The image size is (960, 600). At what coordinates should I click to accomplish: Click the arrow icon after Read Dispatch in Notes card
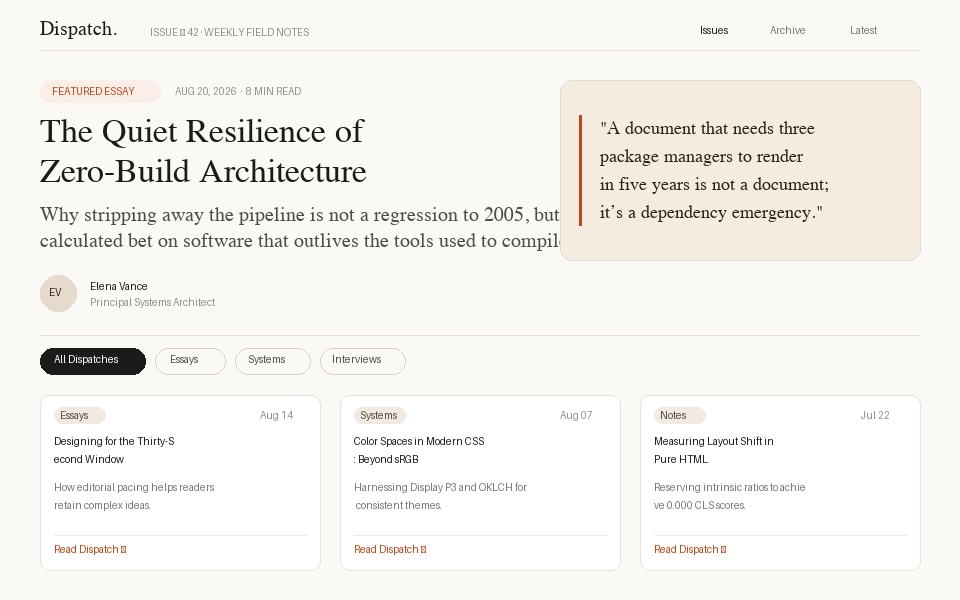pyautogui.click(x=724, y=550)
